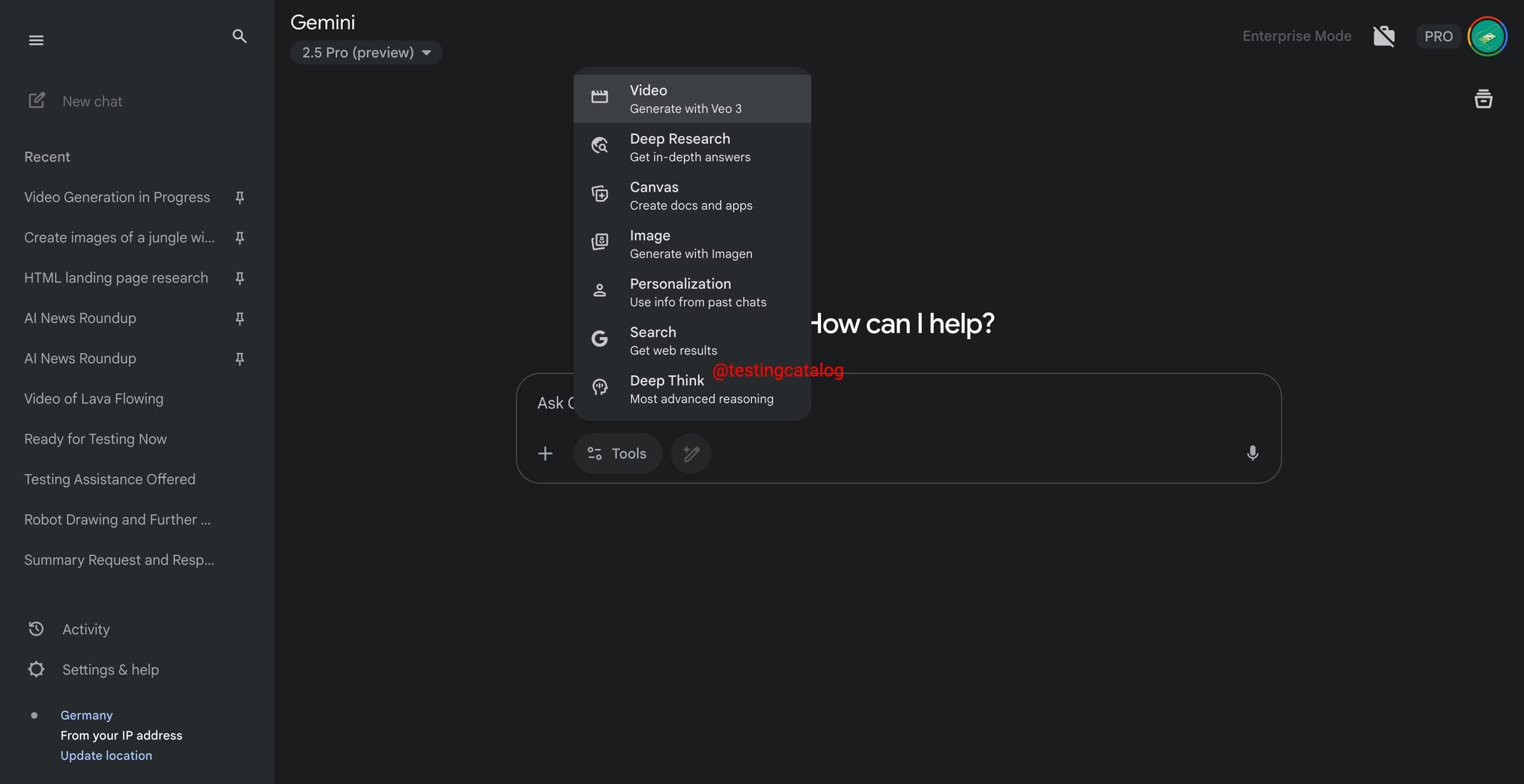Unpin the HTML landing page research chat

click(239, 278)
